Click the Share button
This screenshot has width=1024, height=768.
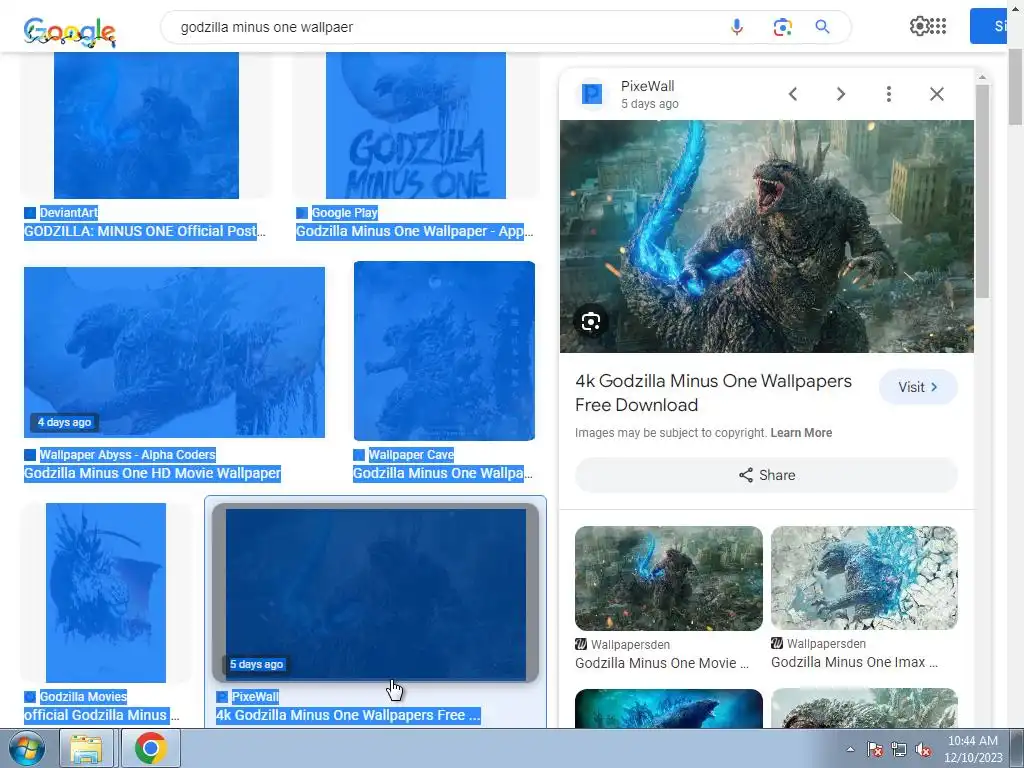(x=766, y=475)
